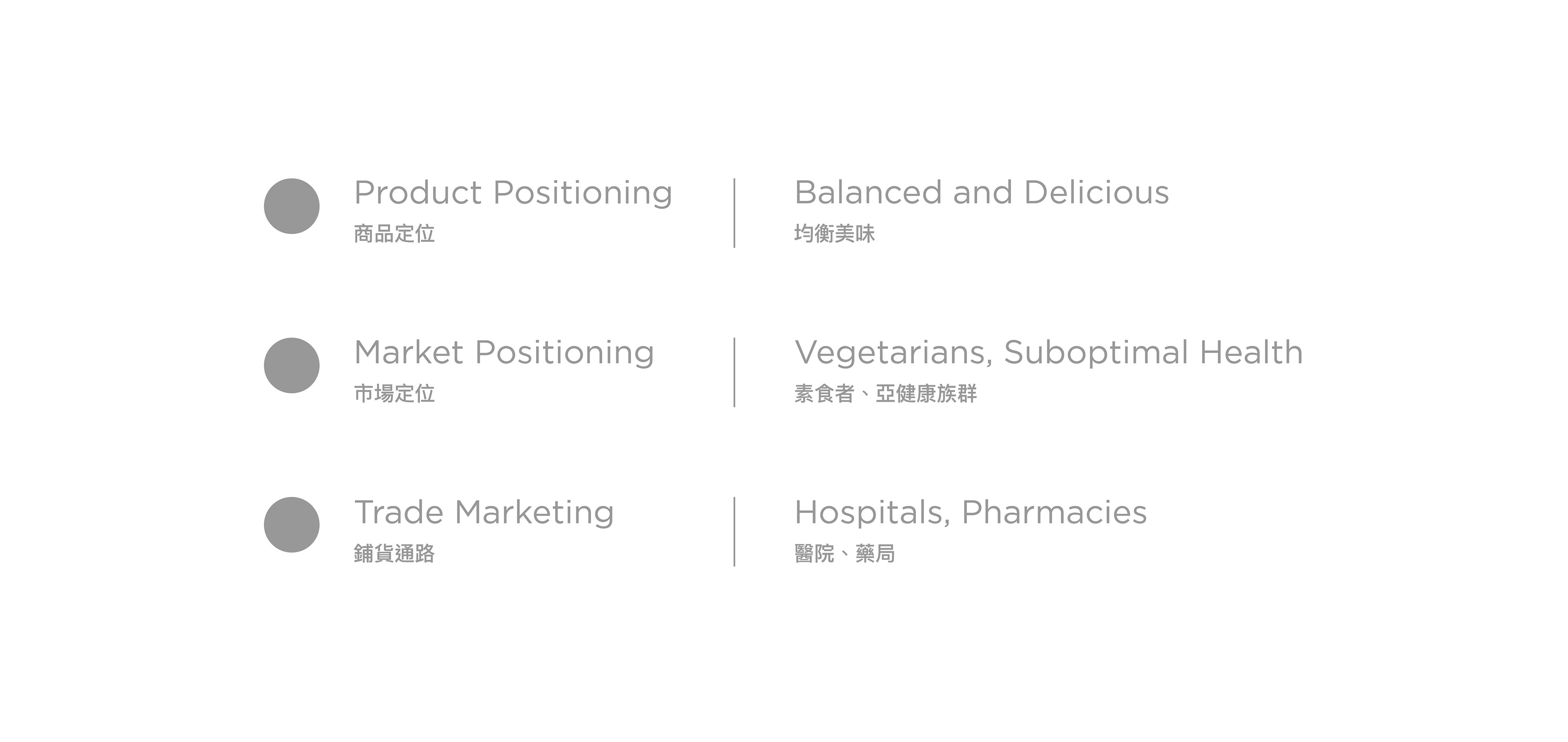Select the Market Positioning heading
Screen dimensions: 1568x742
[x=504, y=353]
